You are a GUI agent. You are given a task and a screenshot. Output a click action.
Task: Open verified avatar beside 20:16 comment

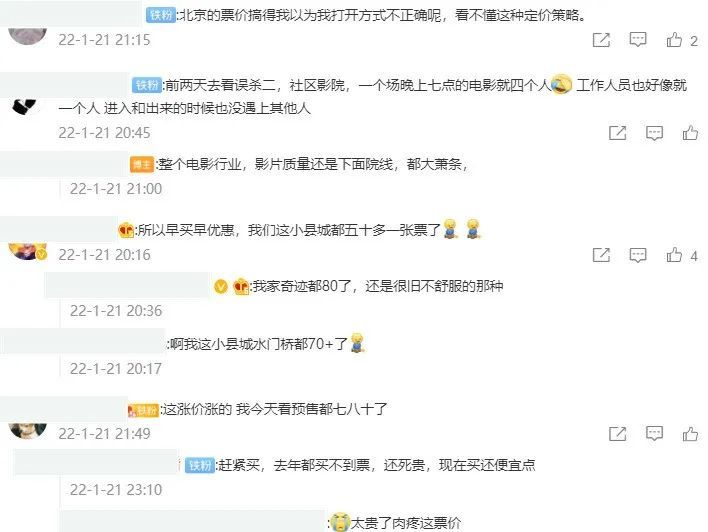(28, 252)
